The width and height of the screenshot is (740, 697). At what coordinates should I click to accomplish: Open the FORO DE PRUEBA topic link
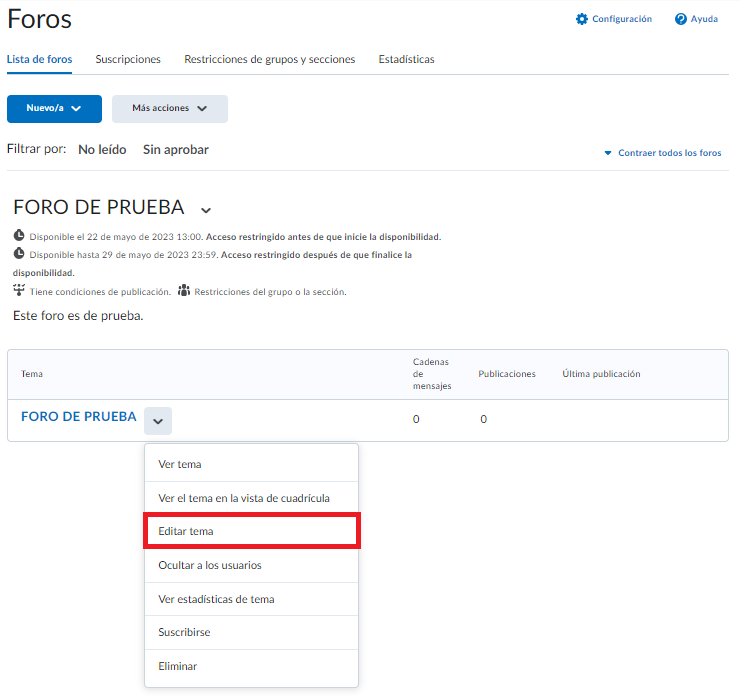tap(78, 417)
